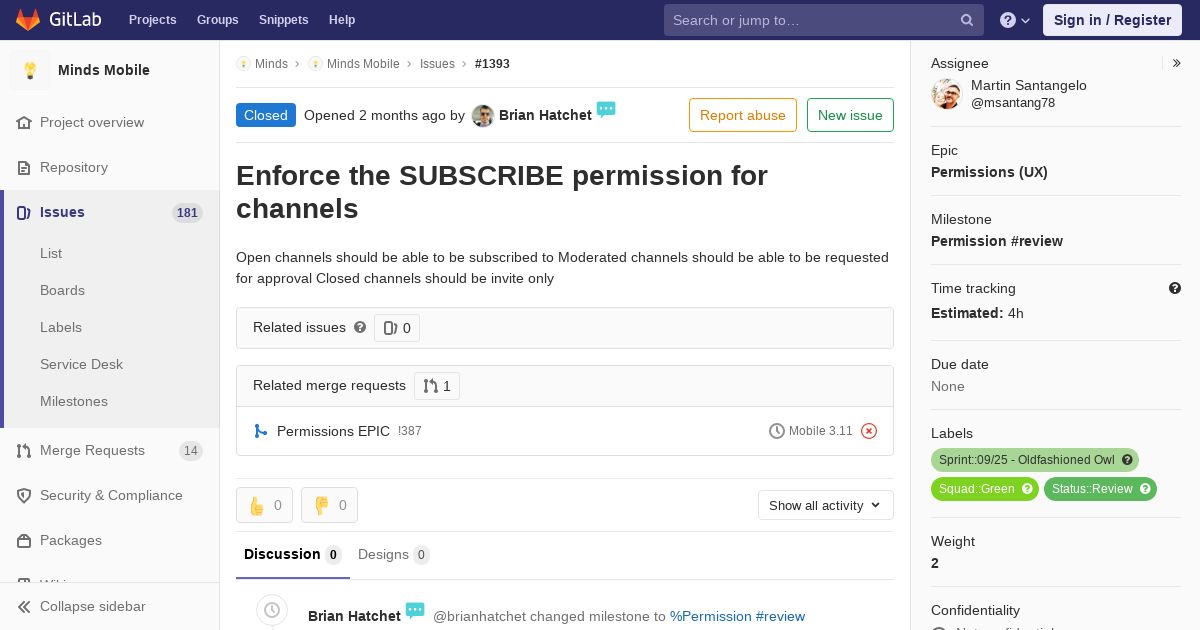Click Martin Santangelo assignee name
This screenshot has width=1200, height=630.
pos(1029,85)
